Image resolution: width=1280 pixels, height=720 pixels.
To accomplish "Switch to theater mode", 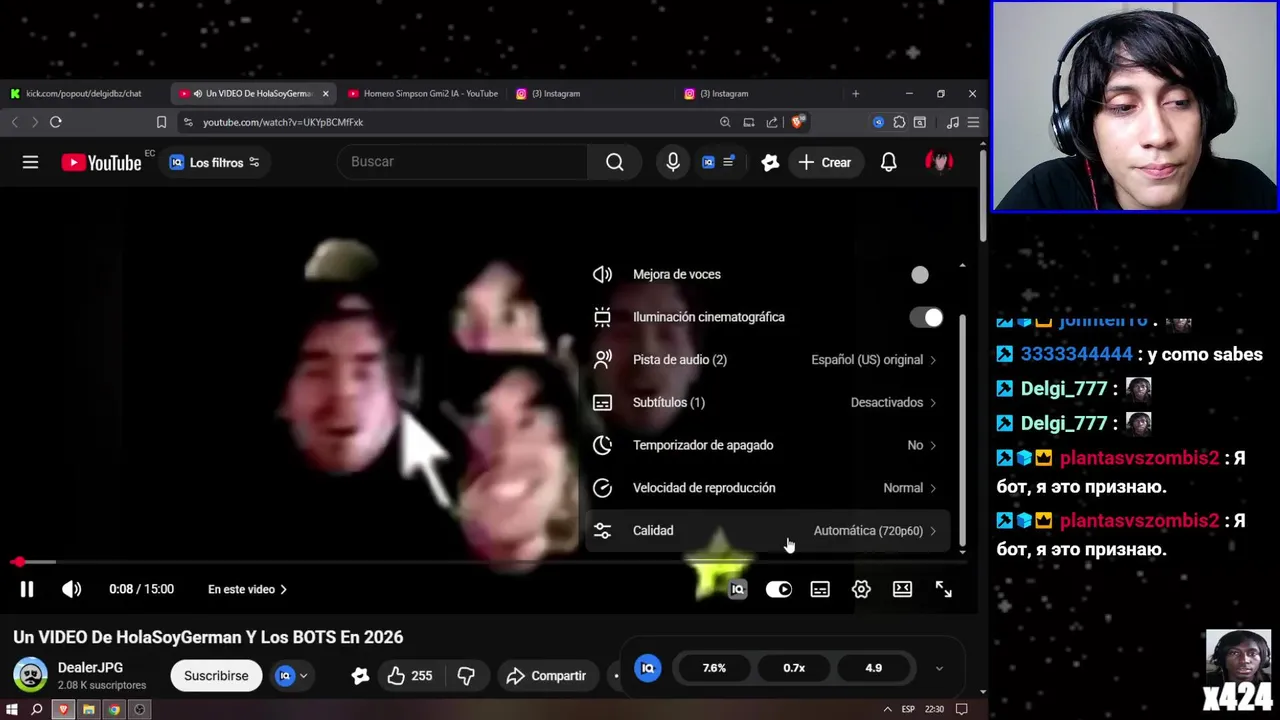I will tap(902, 589).
